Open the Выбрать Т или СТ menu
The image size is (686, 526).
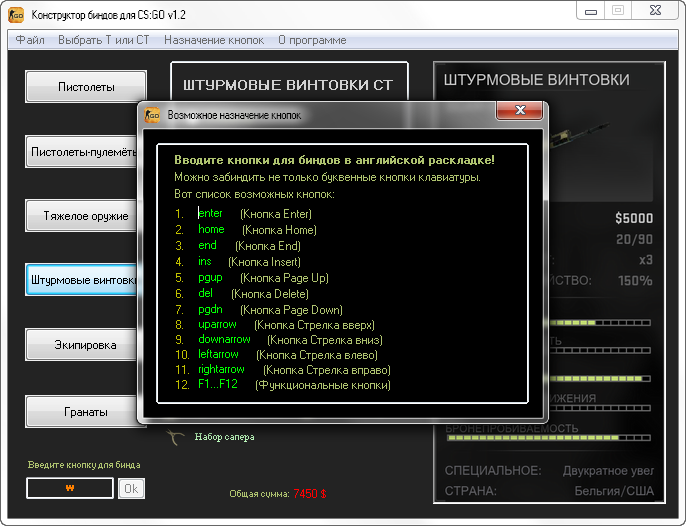click(104, 40)
